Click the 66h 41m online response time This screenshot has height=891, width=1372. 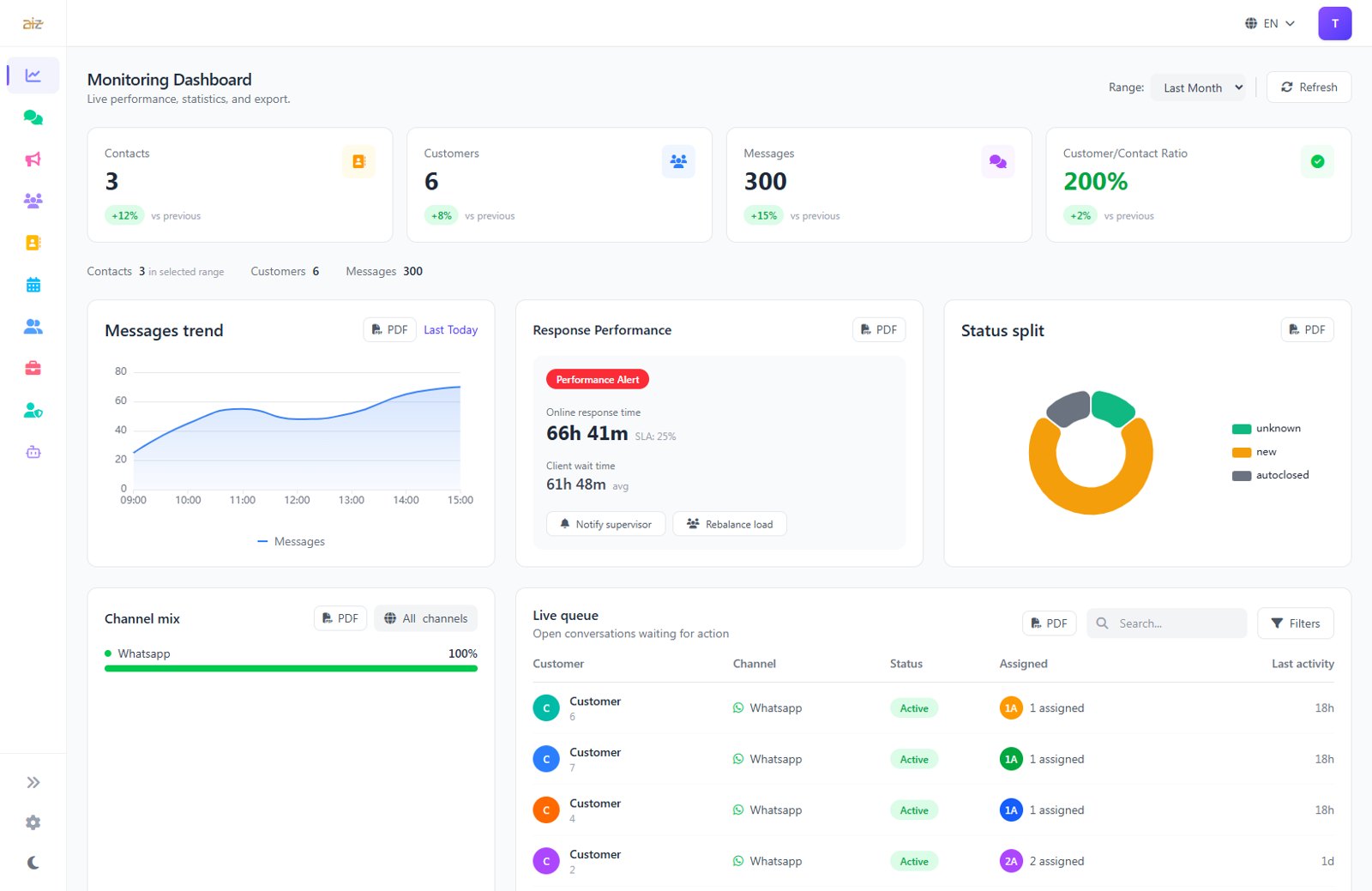click(x=587, y=434)
